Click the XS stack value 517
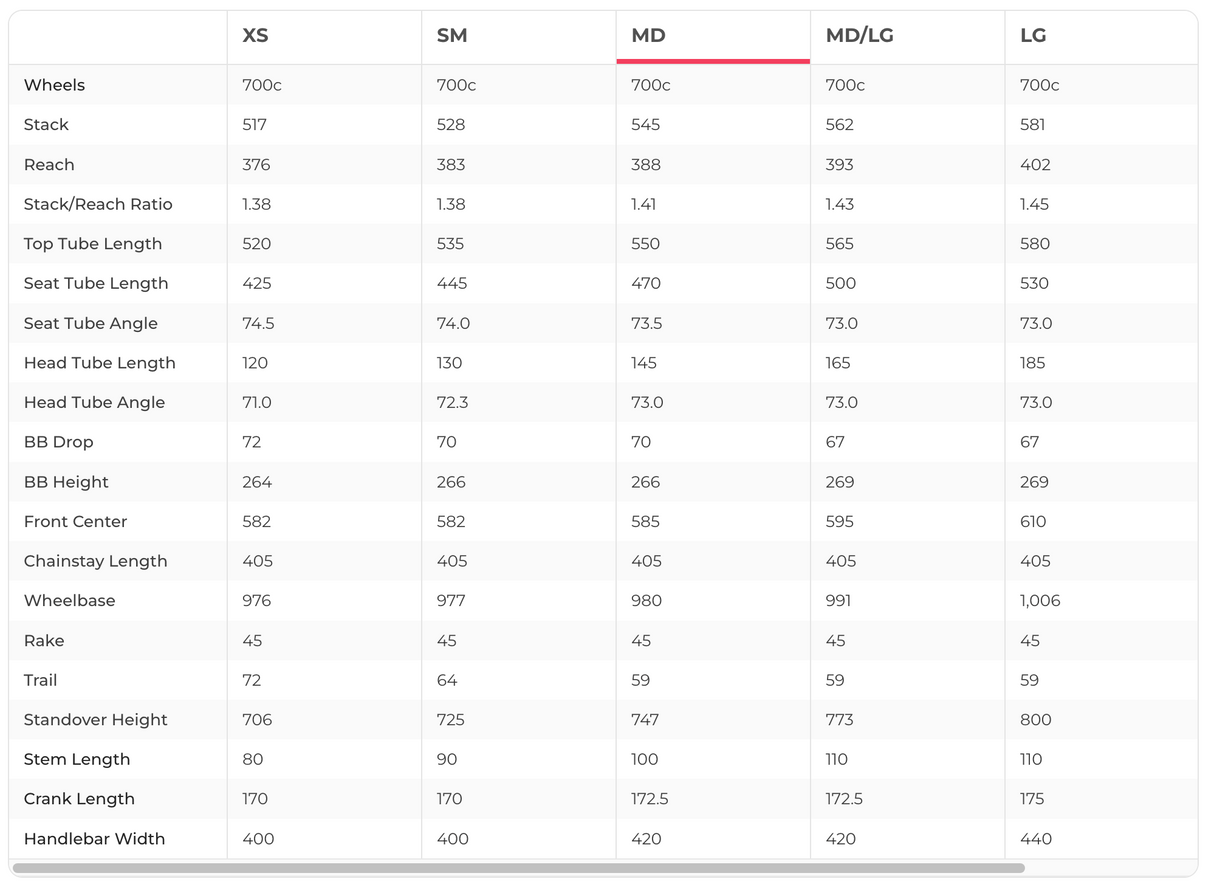1214x890 pixels. click(254, 125)
